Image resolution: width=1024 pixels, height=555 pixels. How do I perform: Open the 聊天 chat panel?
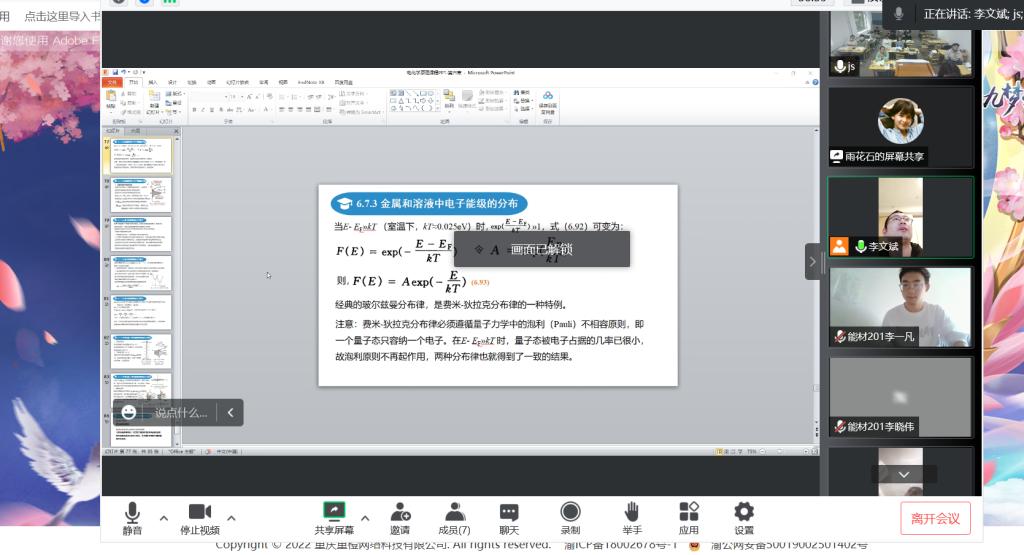point(509,519)
